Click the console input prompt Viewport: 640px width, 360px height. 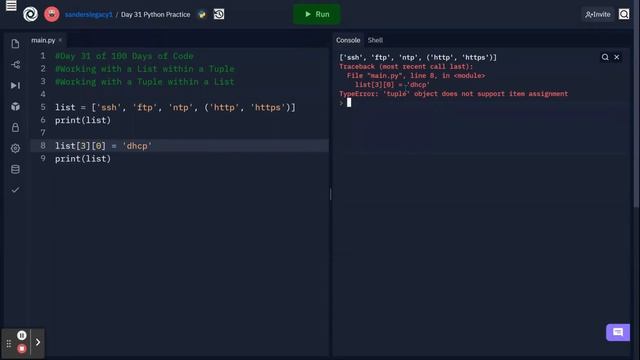coord(349,103)
